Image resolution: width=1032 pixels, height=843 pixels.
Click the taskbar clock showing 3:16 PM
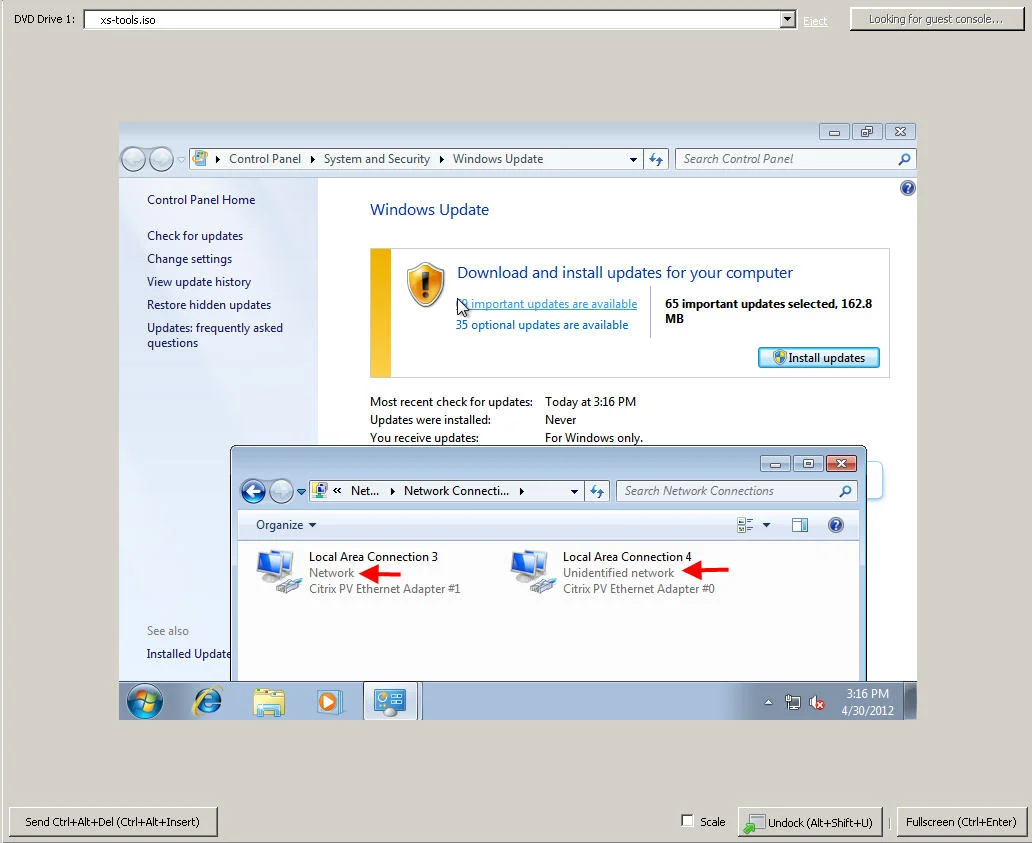(x=867, y=702)
